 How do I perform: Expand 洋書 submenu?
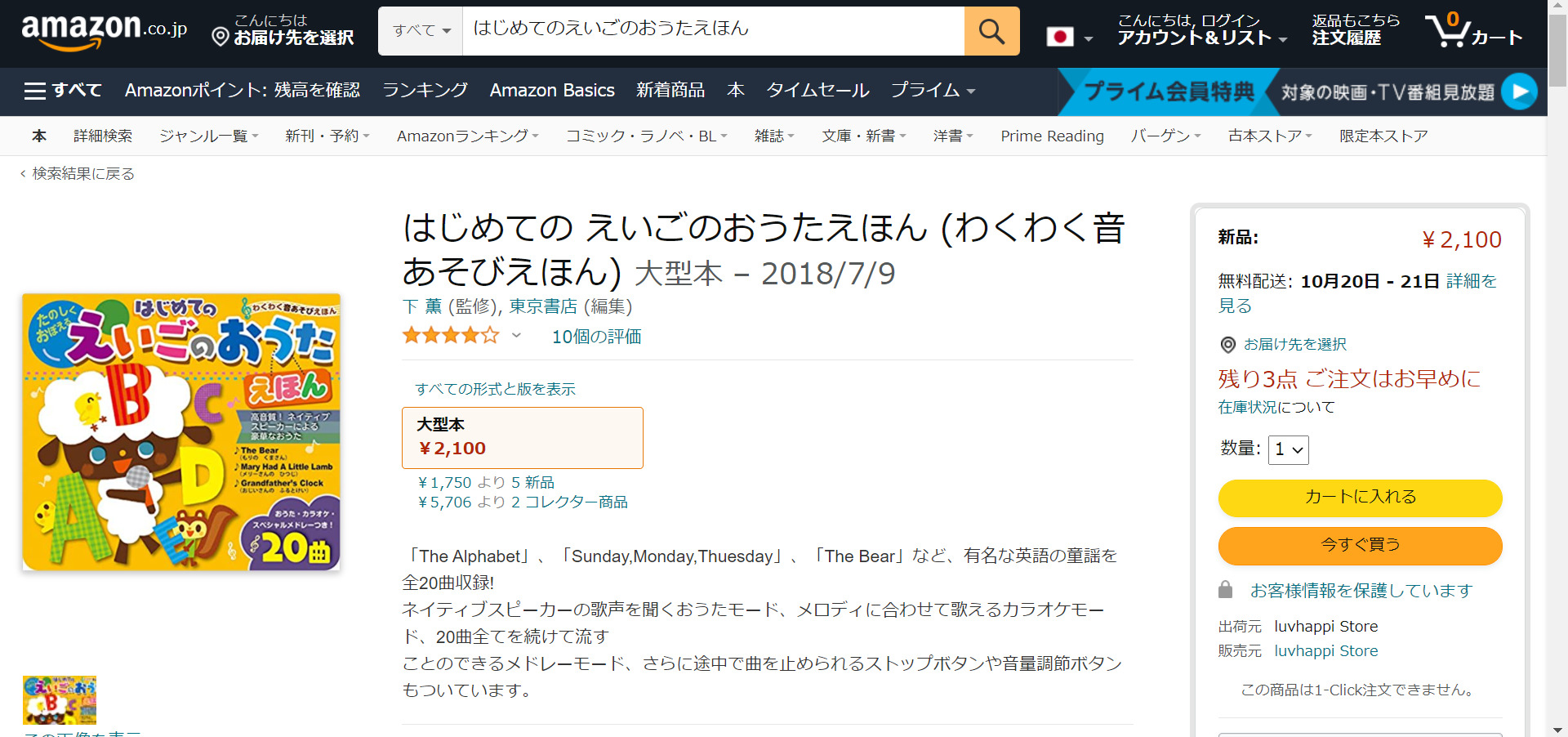[970, 136]
